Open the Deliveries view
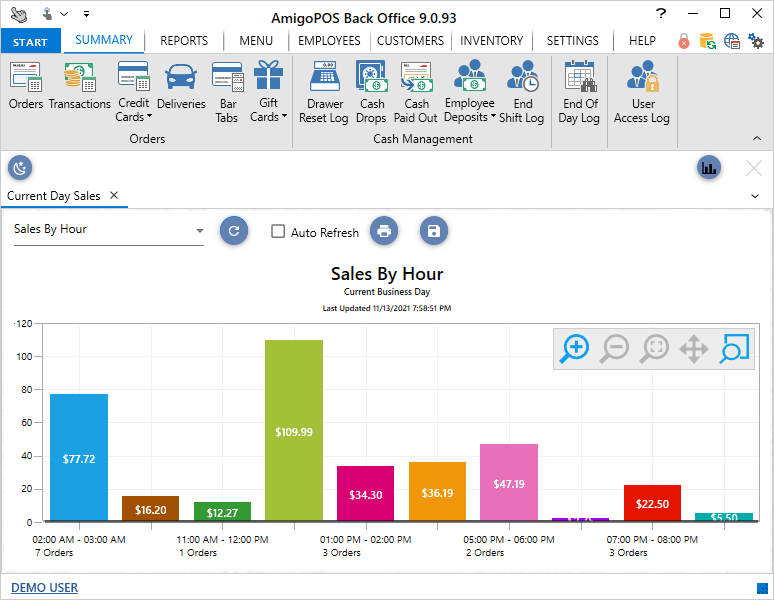774x600 pixels. (181, 84)
